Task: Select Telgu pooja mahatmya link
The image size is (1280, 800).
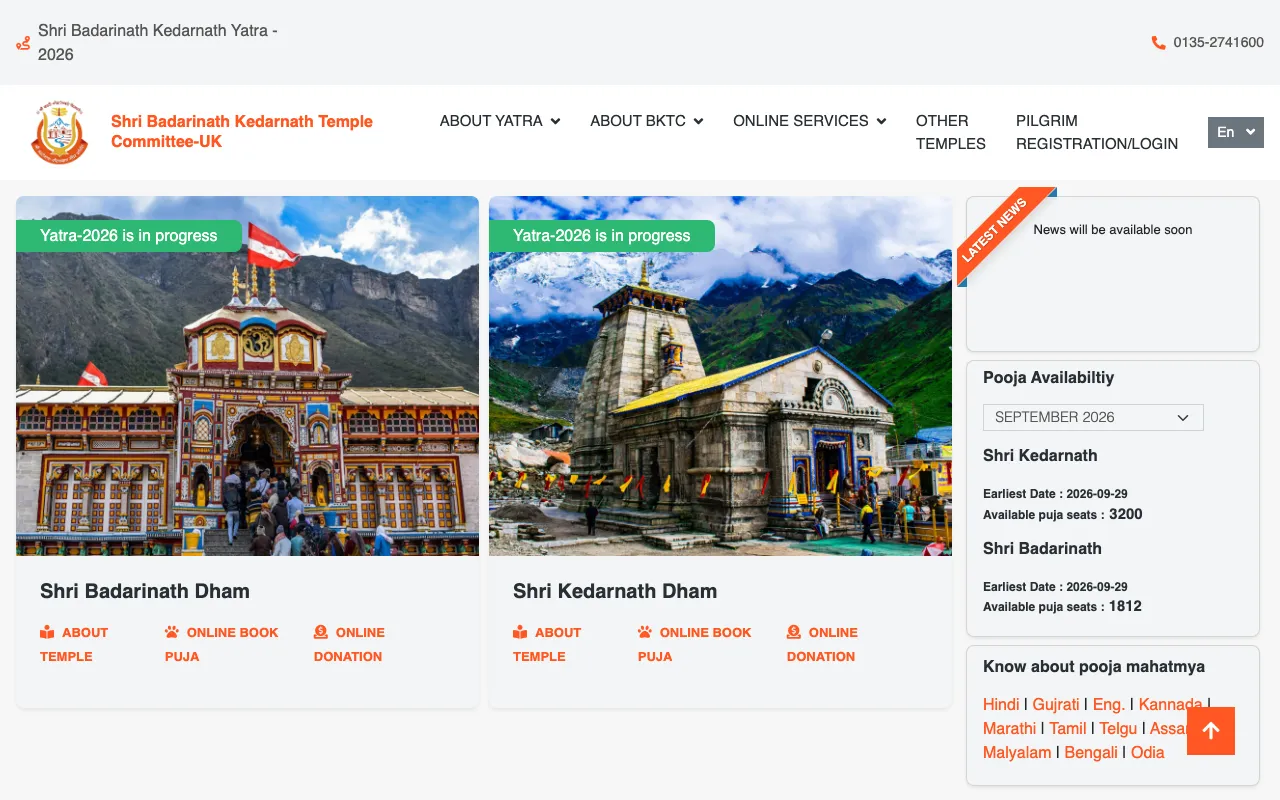Action: [x=1118, y=728]
